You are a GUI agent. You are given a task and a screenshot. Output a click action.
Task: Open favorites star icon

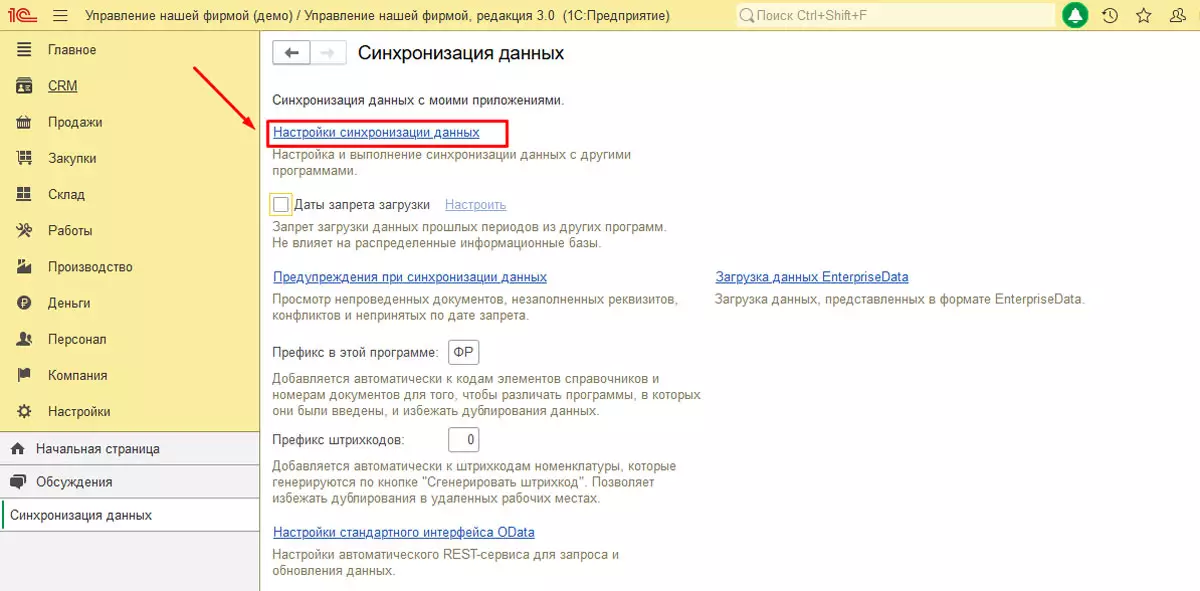pyautogui.click(x=1144, y=16)
